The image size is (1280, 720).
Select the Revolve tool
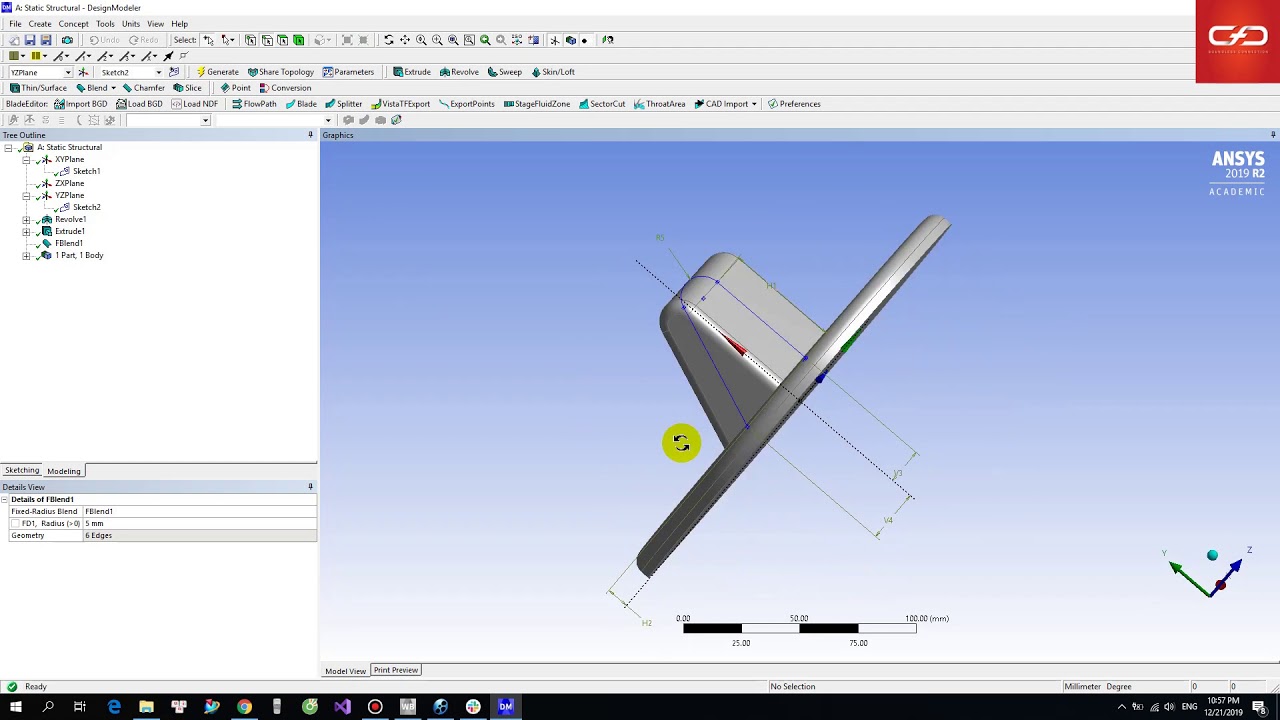(x=459, y=72)
